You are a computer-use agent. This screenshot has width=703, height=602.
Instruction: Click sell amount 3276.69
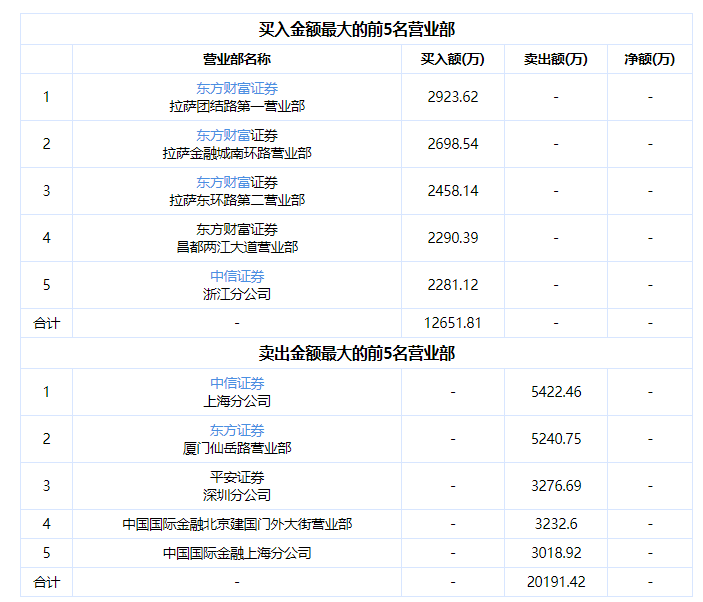click(x=556, y=486)
